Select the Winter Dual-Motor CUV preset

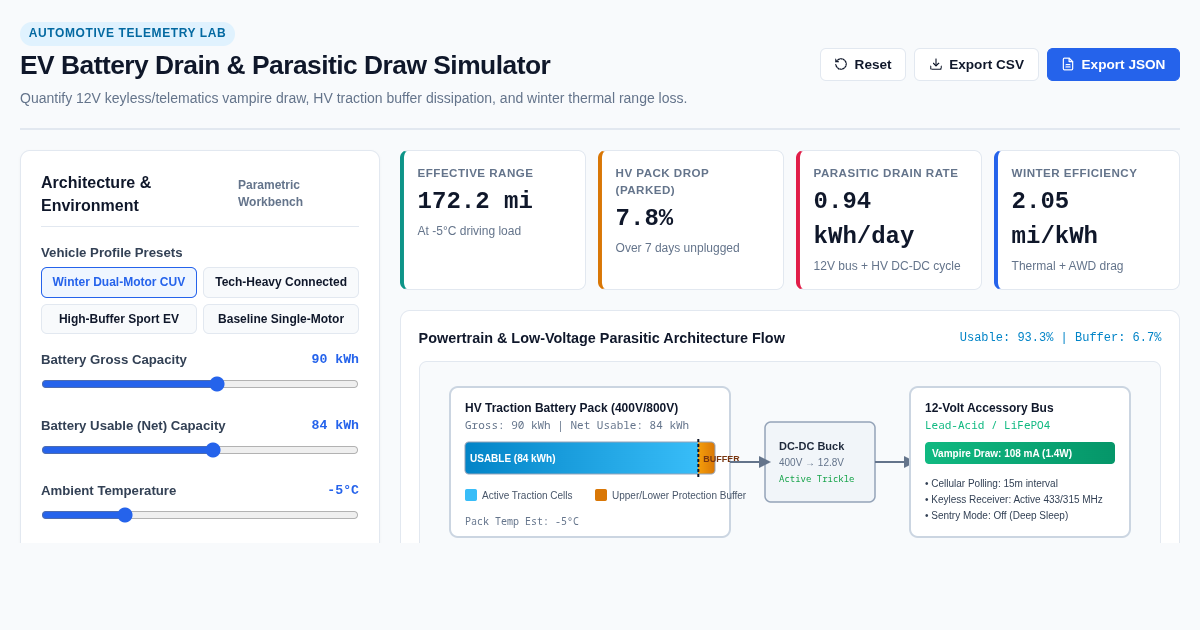tap(119, 282)
